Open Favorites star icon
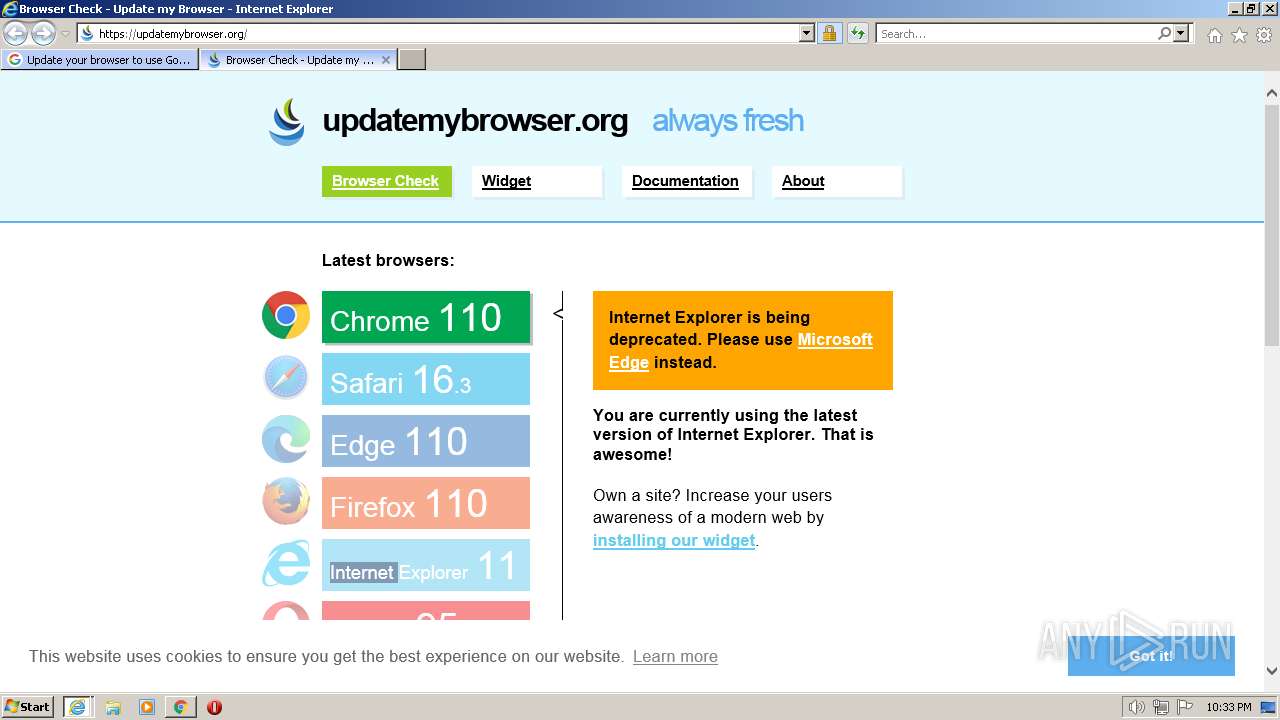 click(1239, 35)
